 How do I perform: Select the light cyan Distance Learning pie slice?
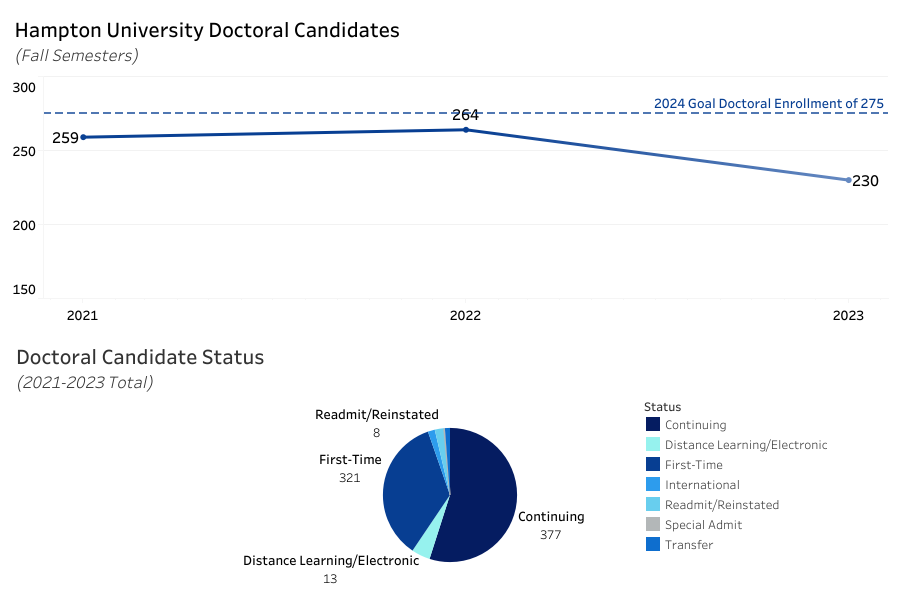click(x=424, y=545)
